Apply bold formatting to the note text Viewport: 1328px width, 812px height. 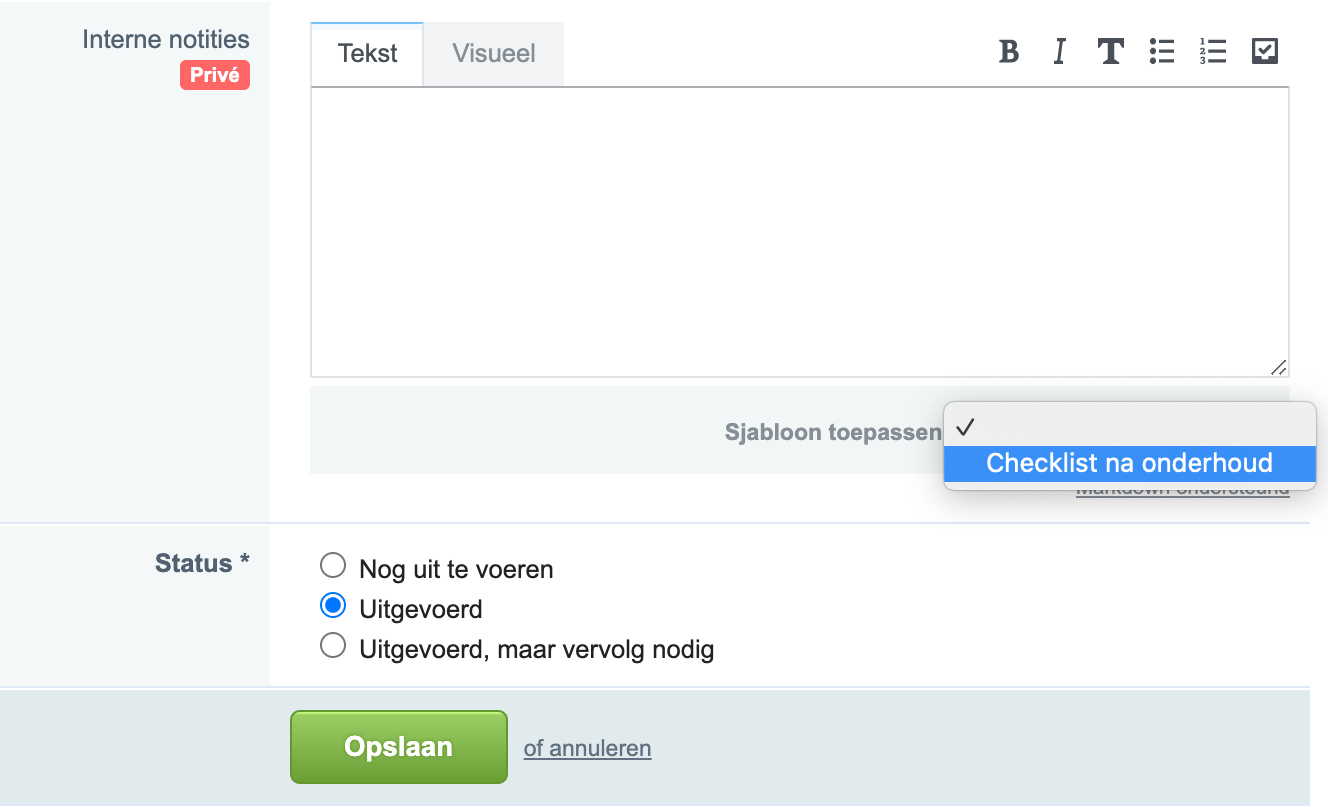pos(1009,52)
